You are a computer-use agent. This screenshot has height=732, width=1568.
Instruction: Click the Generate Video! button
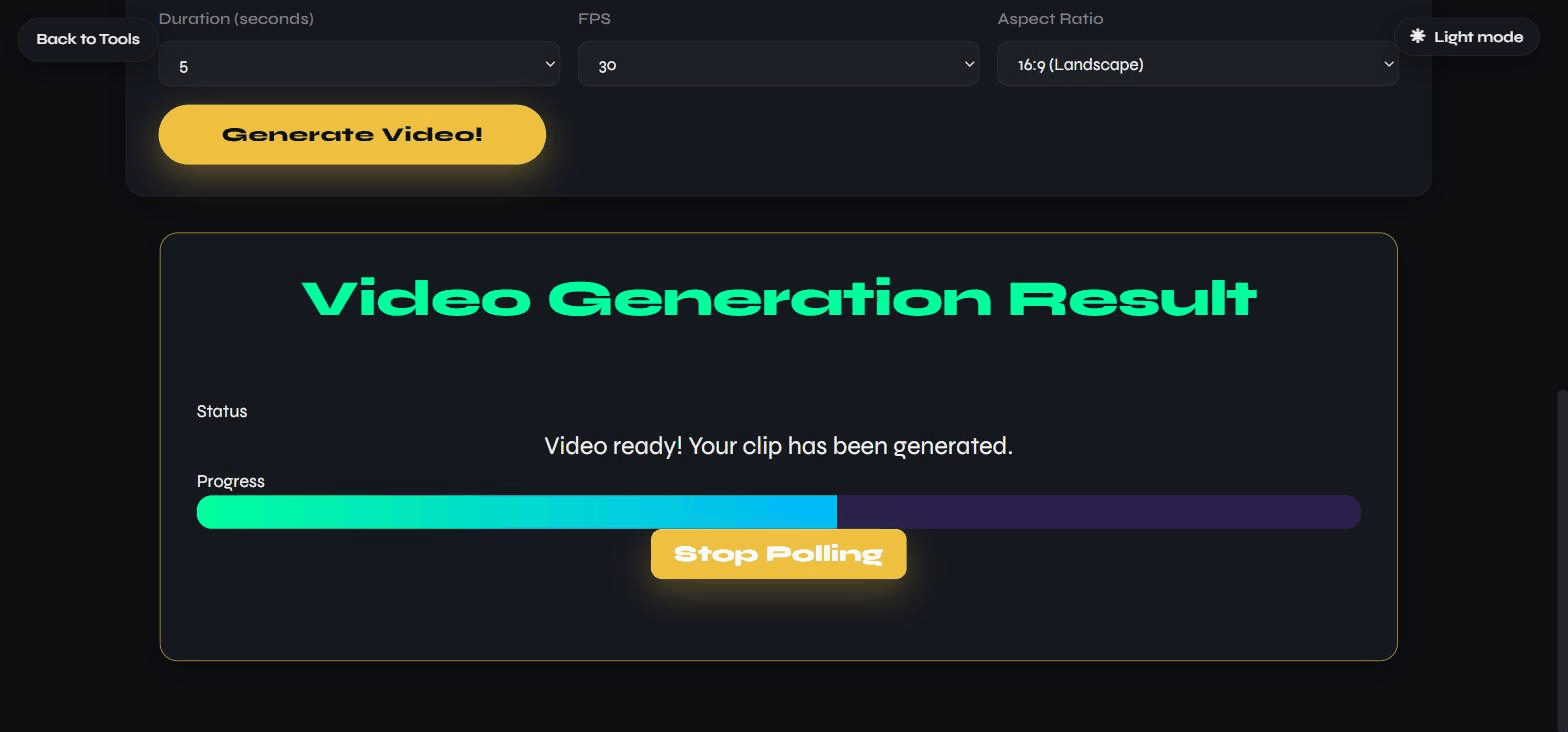tap(352, 134)
